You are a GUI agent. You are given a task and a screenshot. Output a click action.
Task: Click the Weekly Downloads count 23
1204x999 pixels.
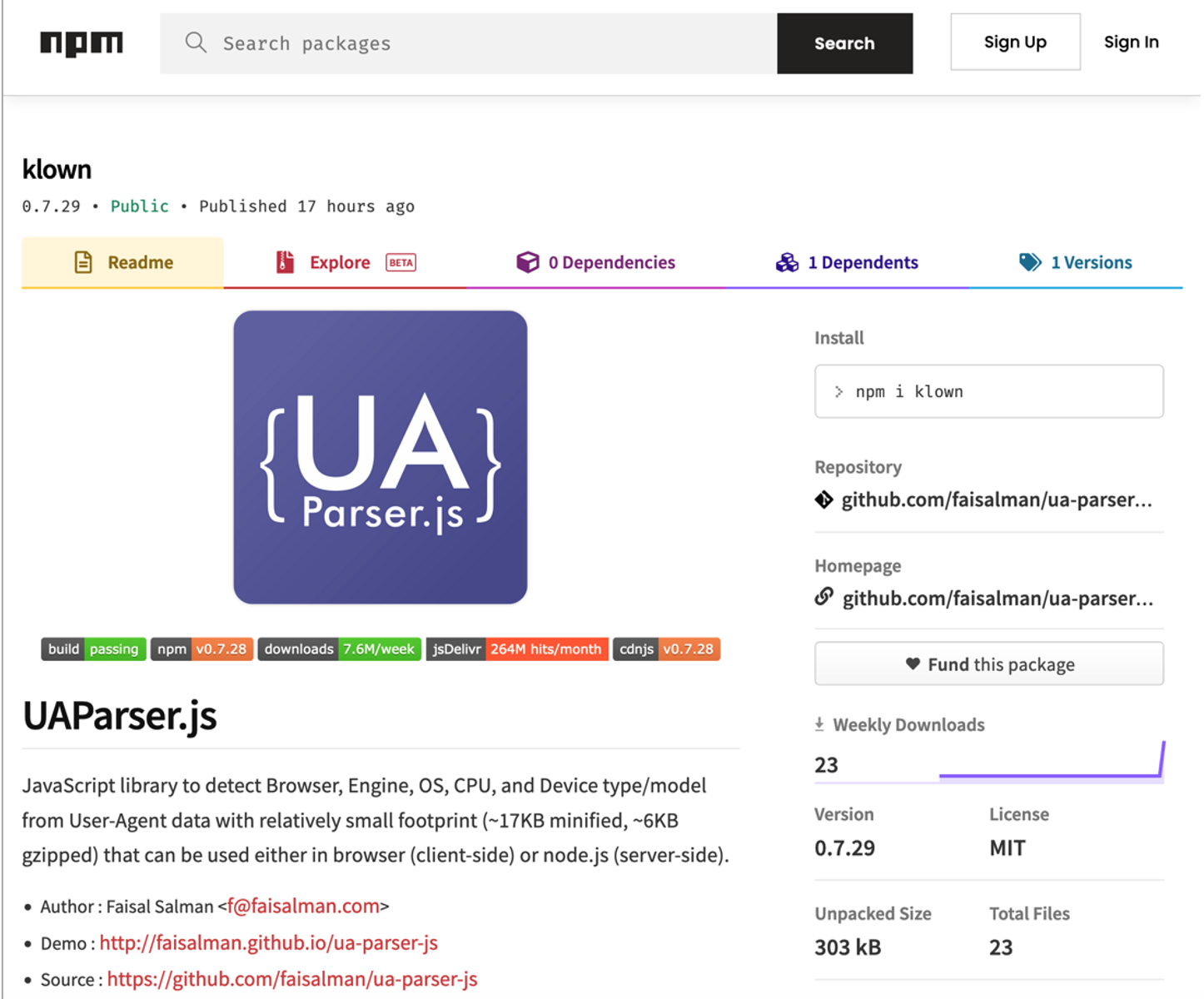(x=826, y=765)
